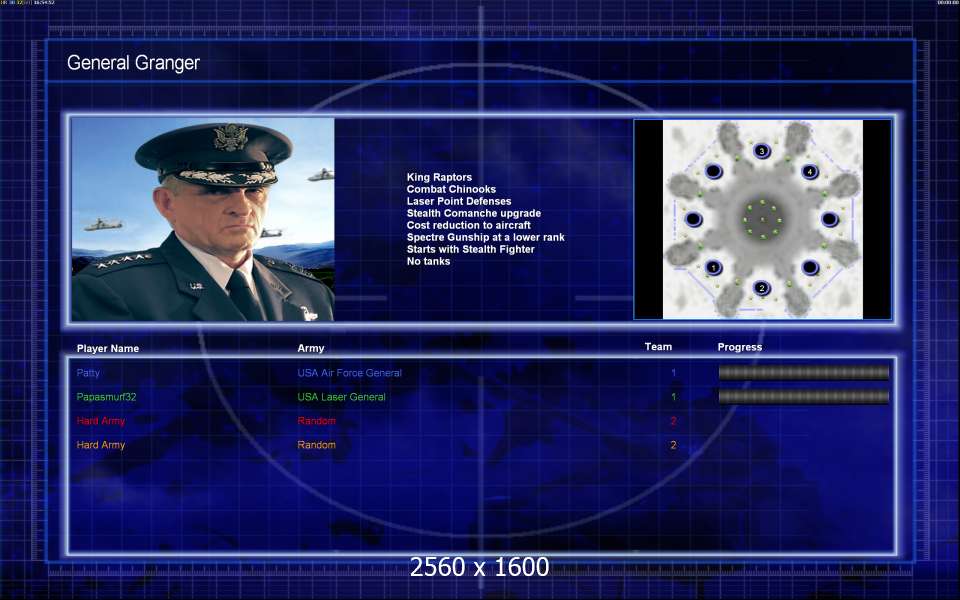This screenshot has width=960, height=600.
Task: Select start position 3 on the map
Action: click(x=762, y=151)
